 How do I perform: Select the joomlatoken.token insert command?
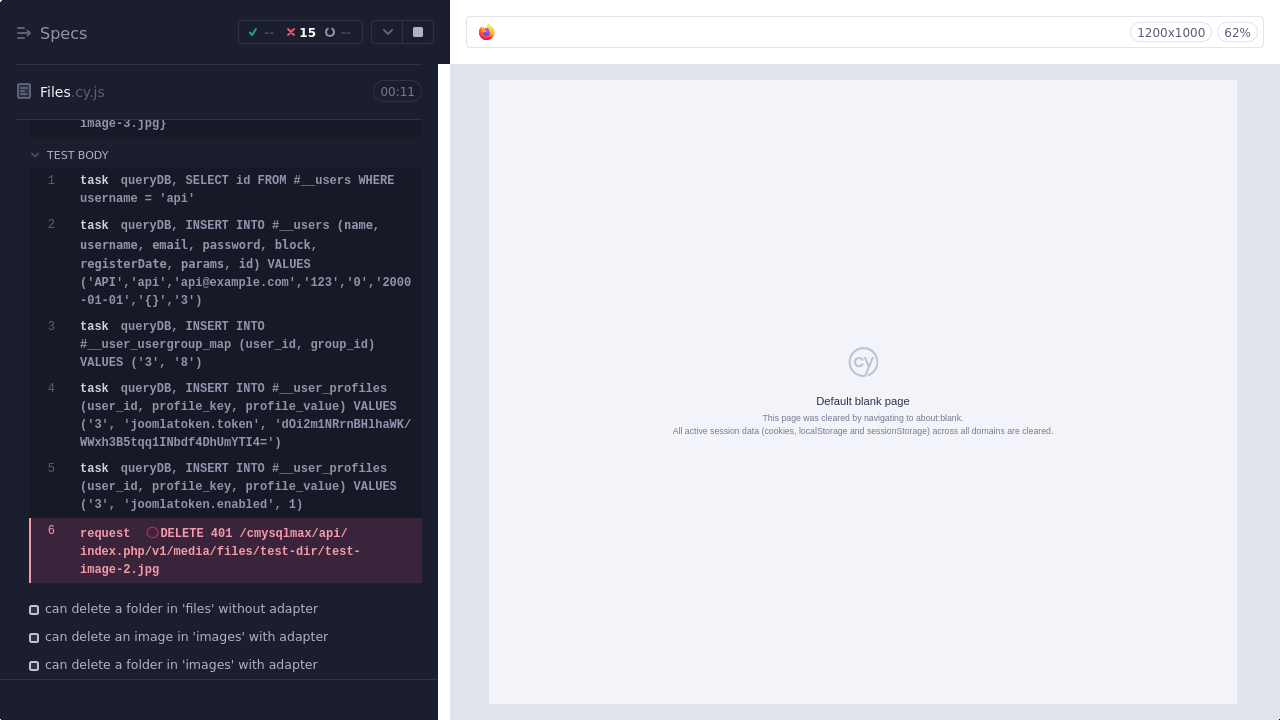226,416
